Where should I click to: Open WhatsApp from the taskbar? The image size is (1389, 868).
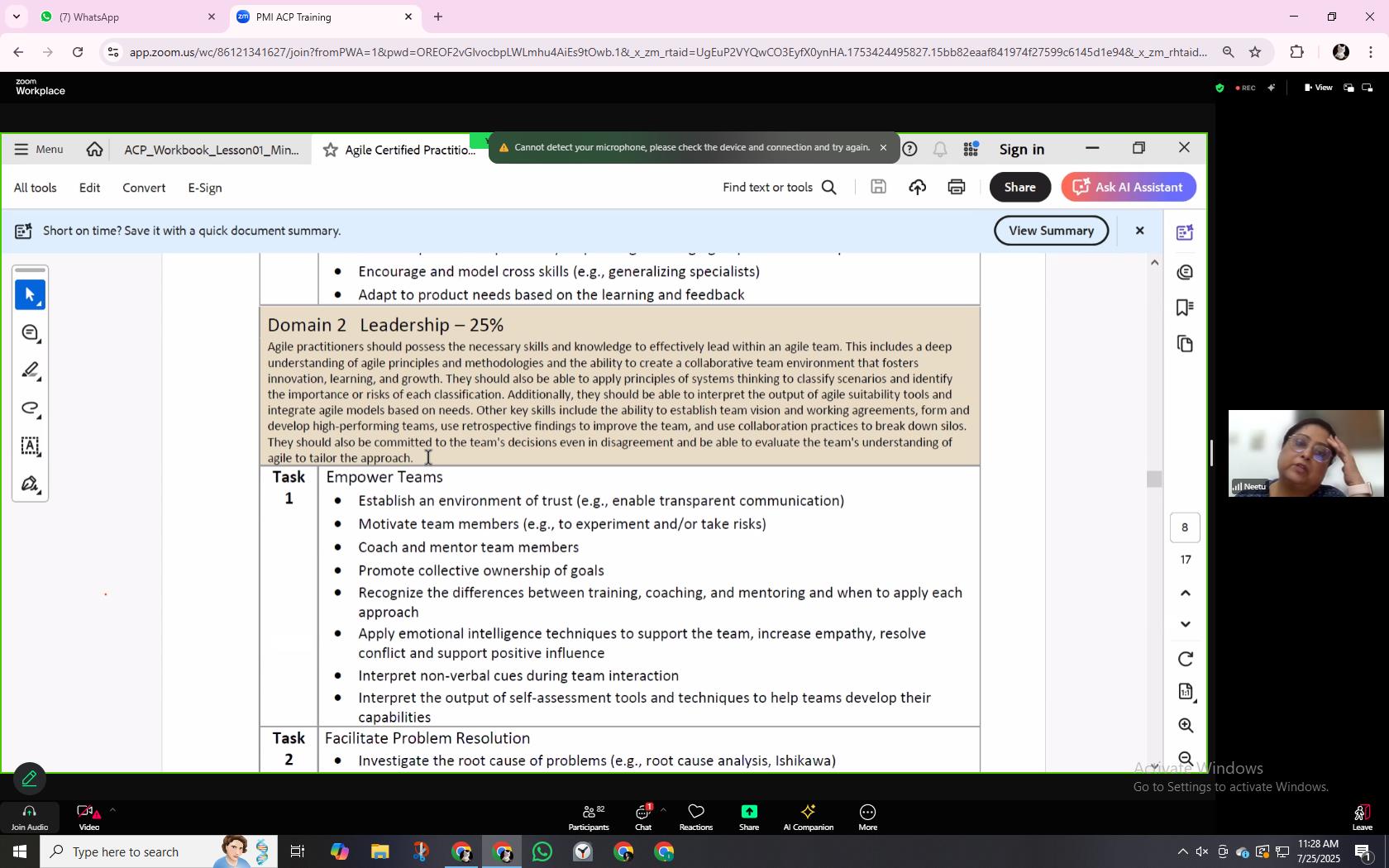542,851
